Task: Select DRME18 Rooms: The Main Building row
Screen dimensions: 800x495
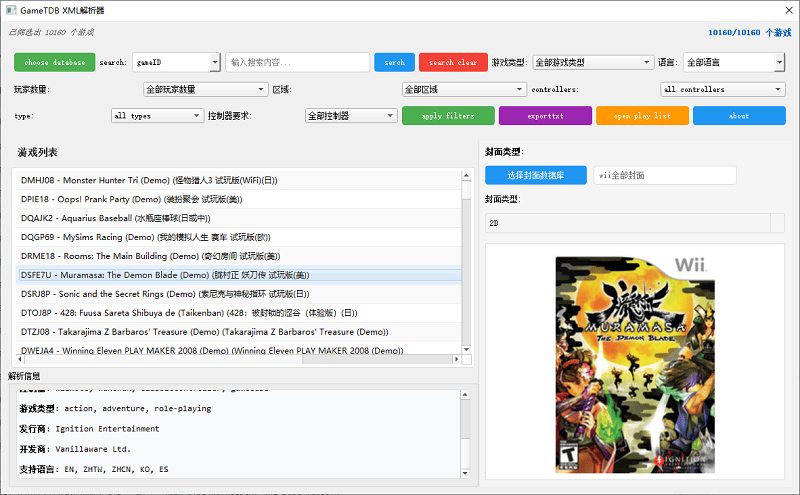Action: [x=238, y=256]
